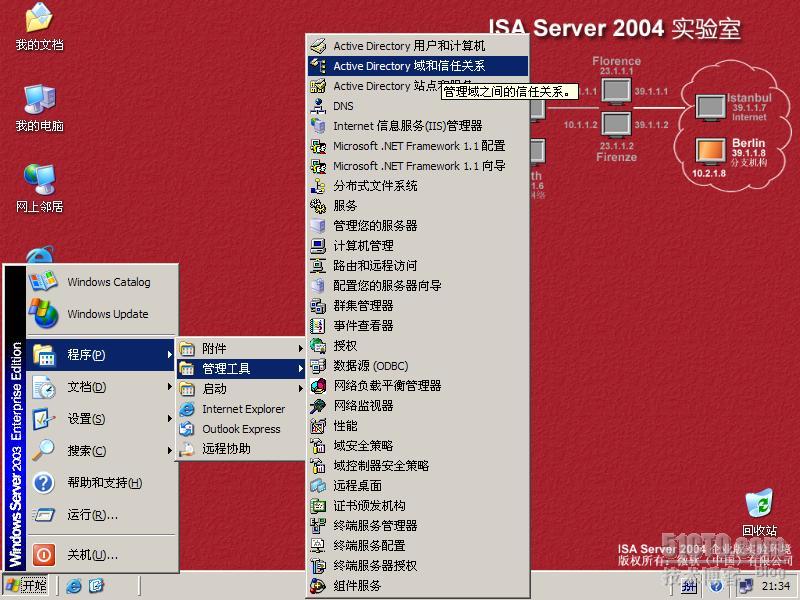Click the 性能 monitor icon
Image resolution: width=800 pixels, height=600 pixels.
(318, 426)
